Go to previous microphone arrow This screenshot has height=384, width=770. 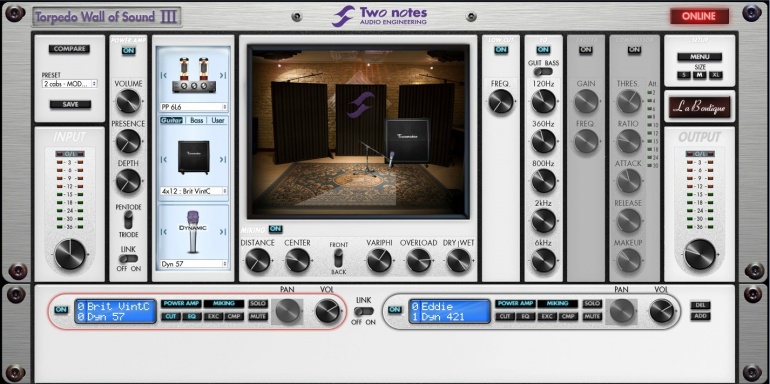(x=164, y=232)
